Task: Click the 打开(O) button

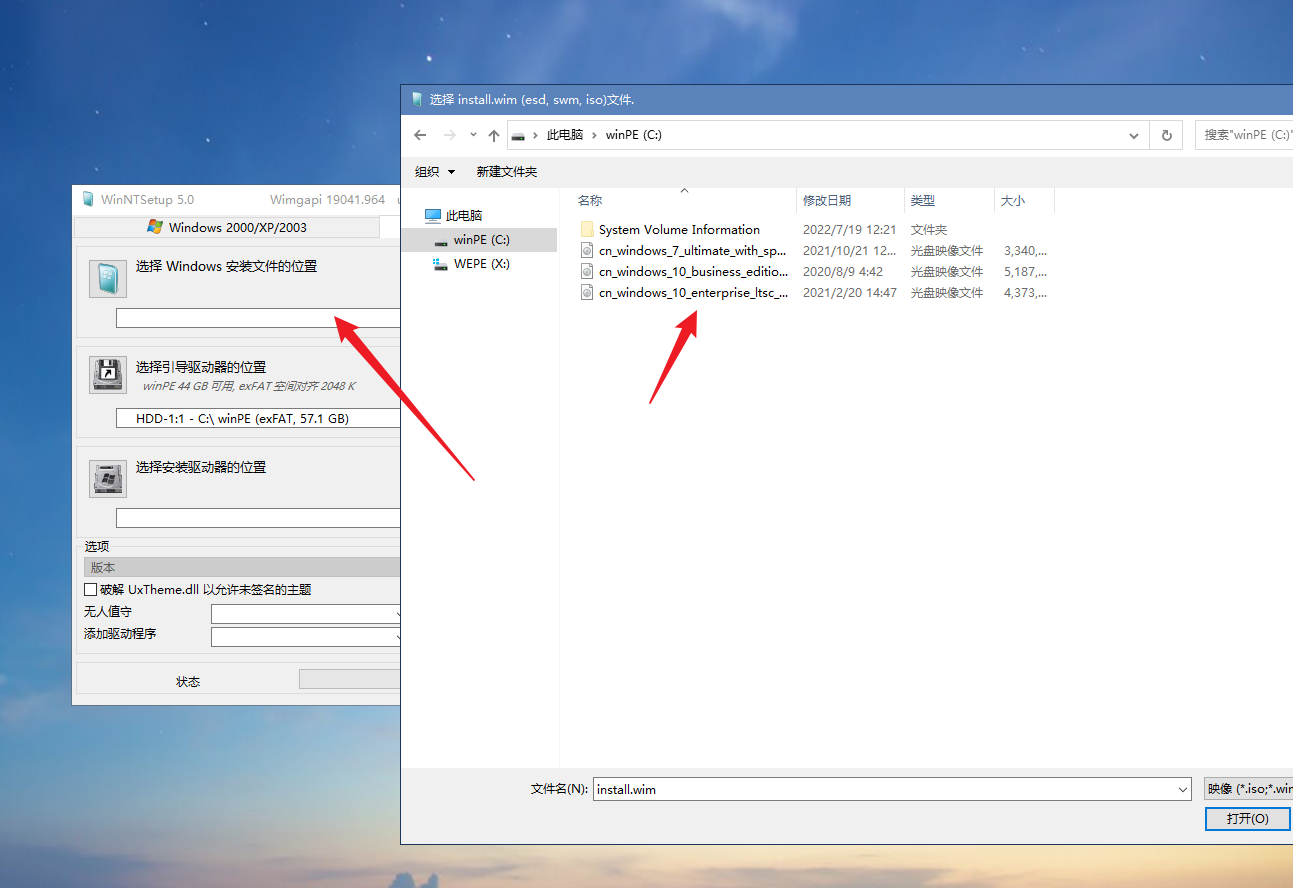Action: (x=1247, y=818)
